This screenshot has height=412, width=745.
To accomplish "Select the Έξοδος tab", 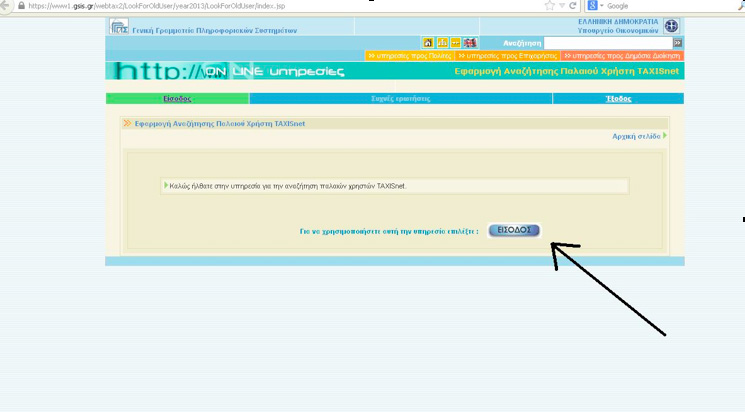I will coord(618,99).
